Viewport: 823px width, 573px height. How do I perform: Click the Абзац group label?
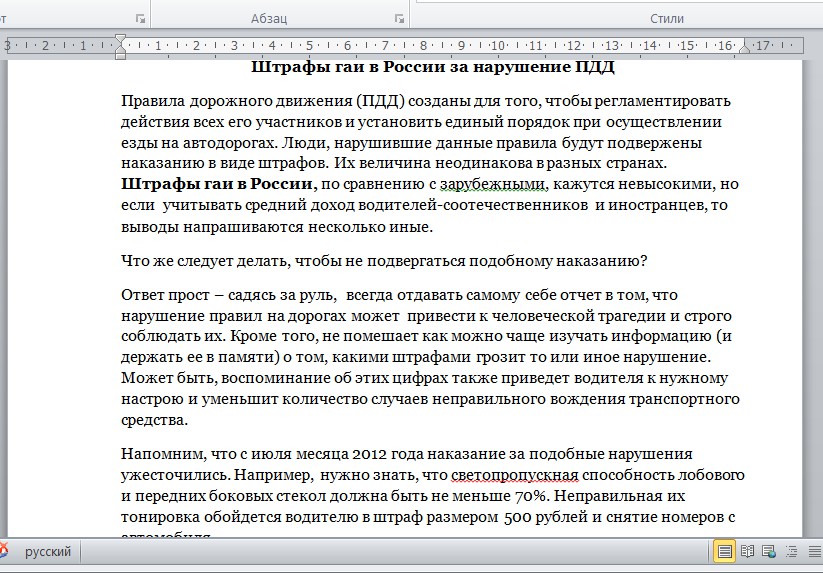[269, 19]
